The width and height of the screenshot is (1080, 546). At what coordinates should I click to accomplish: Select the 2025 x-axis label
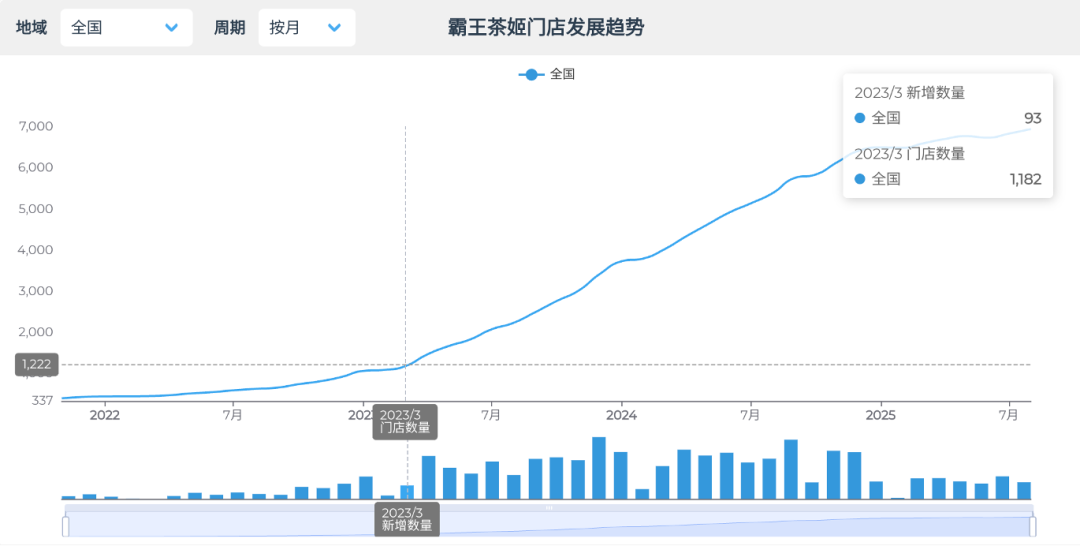pyautogui.click(x=880, y=415)
